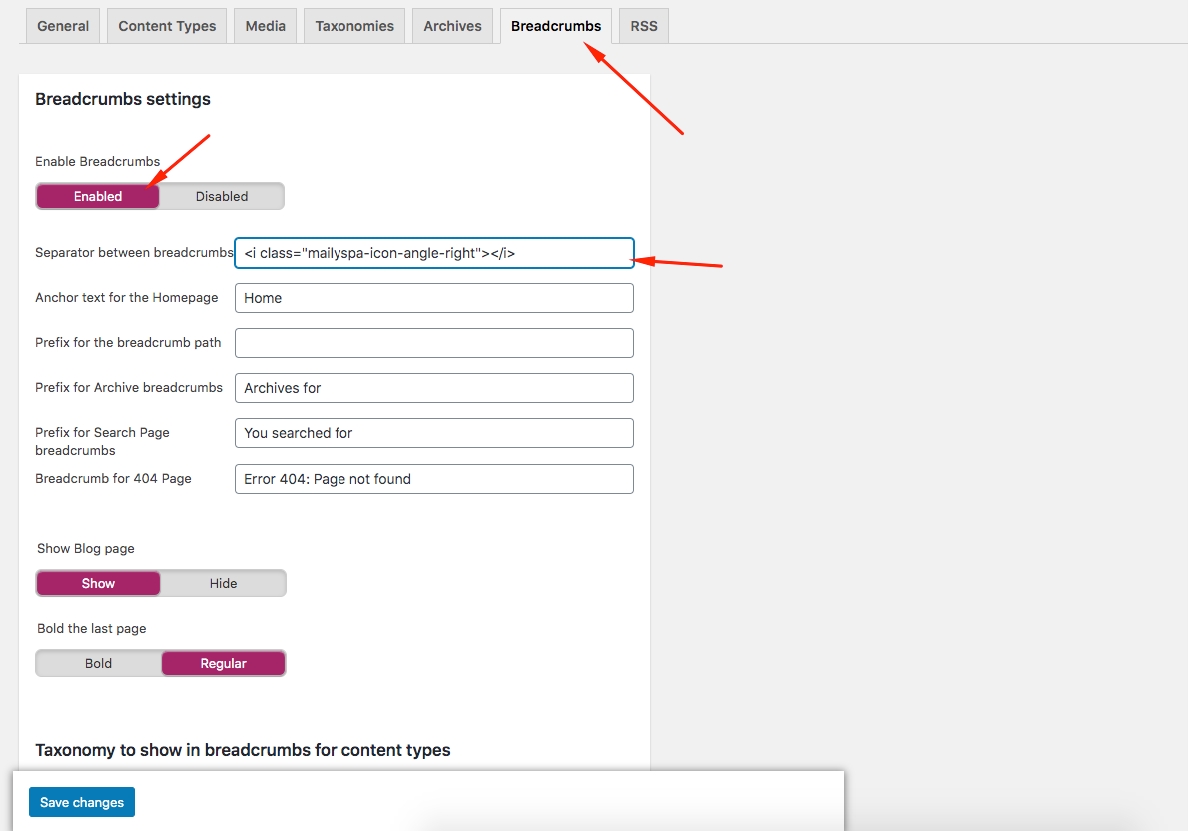
Task: Click the Breadcrumbs tab
Action: 556,26
